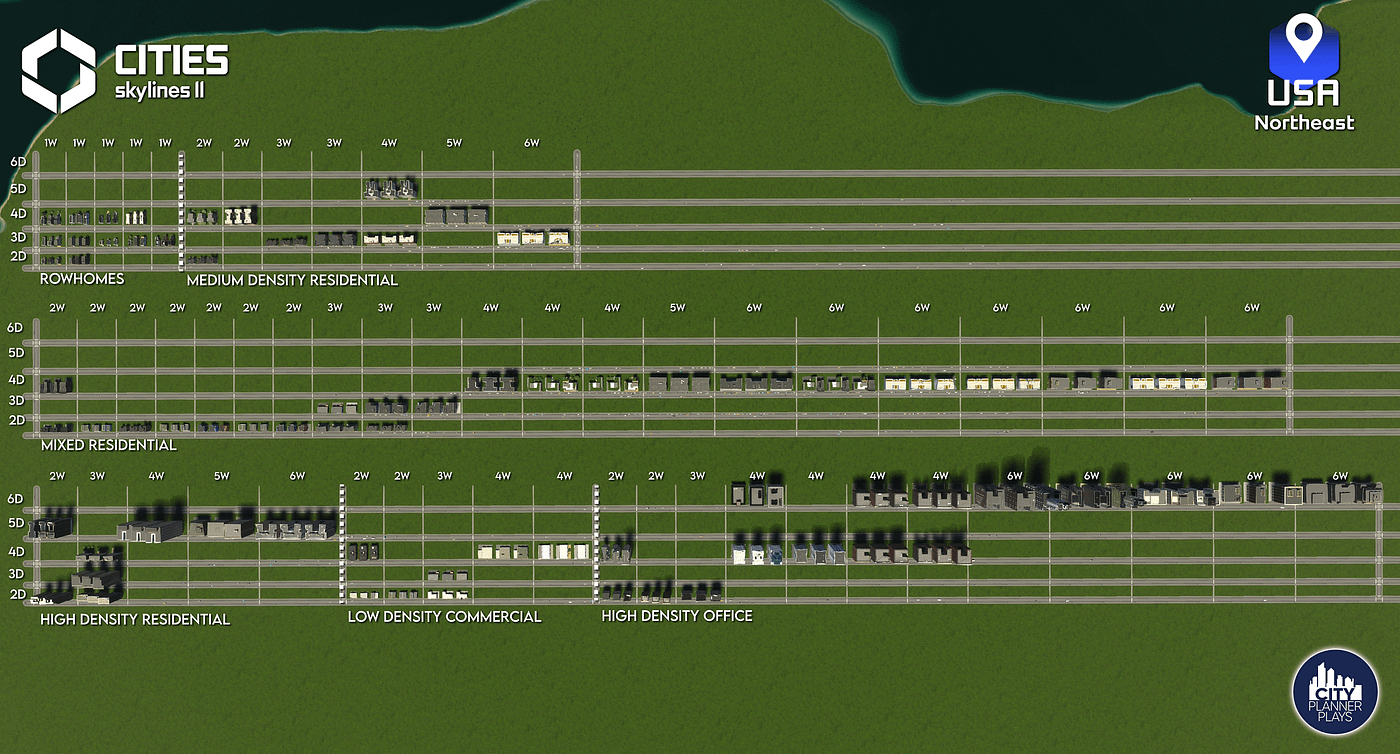Select the LOW DENSITY COMMERCIAL label
Viewport: 1400px width, 754px height.
444,617
